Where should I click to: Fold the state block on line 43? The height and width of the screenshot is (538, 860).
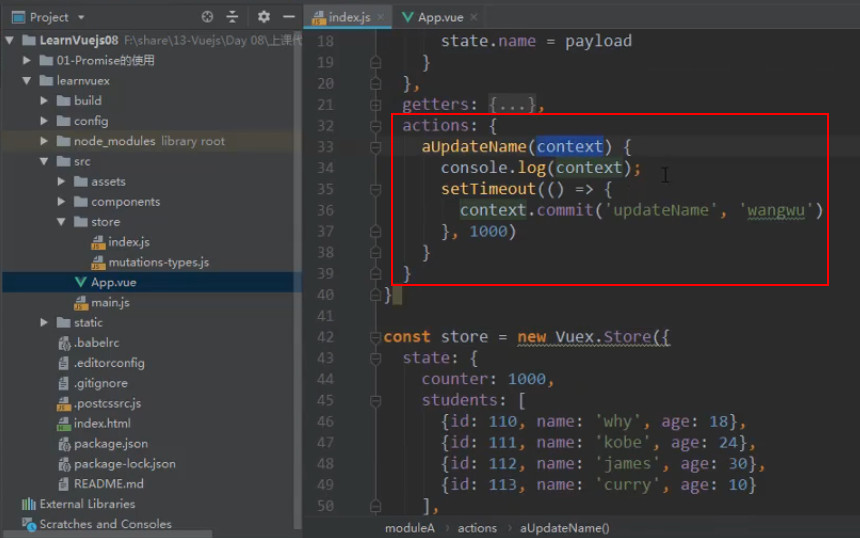(376, 358)
